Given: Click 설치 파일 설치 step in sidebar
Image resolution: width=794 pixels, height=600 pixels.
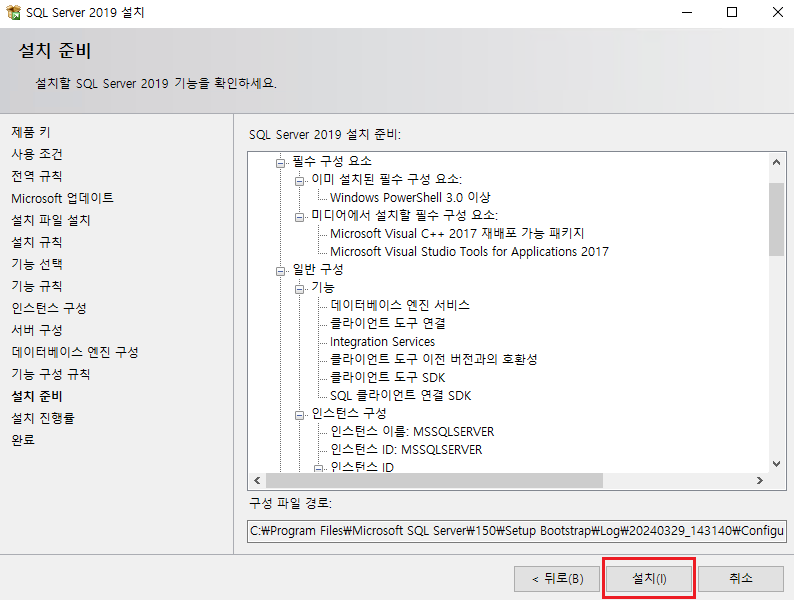Looking at the screenshot, I should 51,220.
